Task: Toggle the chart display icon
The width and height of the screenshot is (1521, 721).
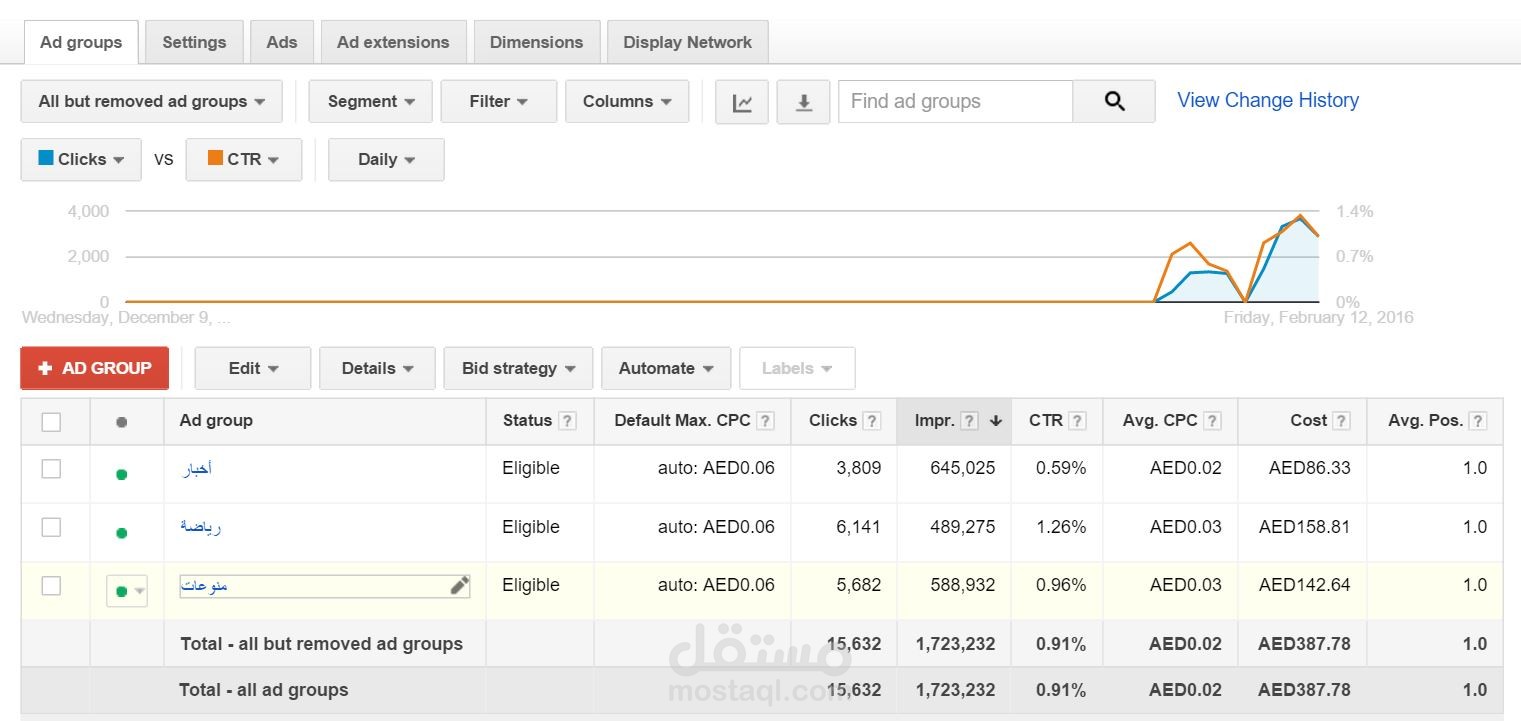Action: [742, 102]
